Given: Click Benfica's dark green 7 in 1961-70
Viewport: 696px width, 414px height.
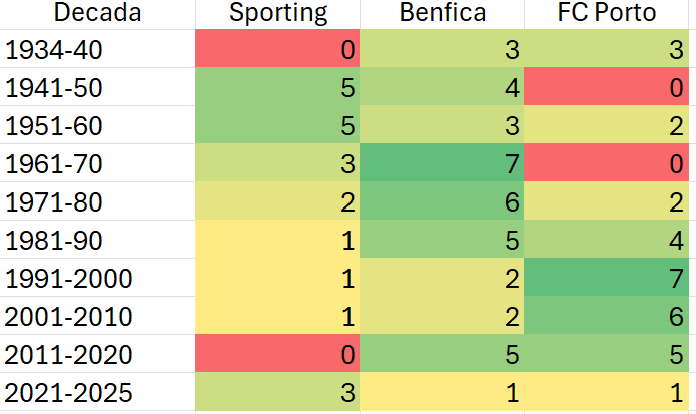Looking at the screenshot, I should tap(443, 161).
